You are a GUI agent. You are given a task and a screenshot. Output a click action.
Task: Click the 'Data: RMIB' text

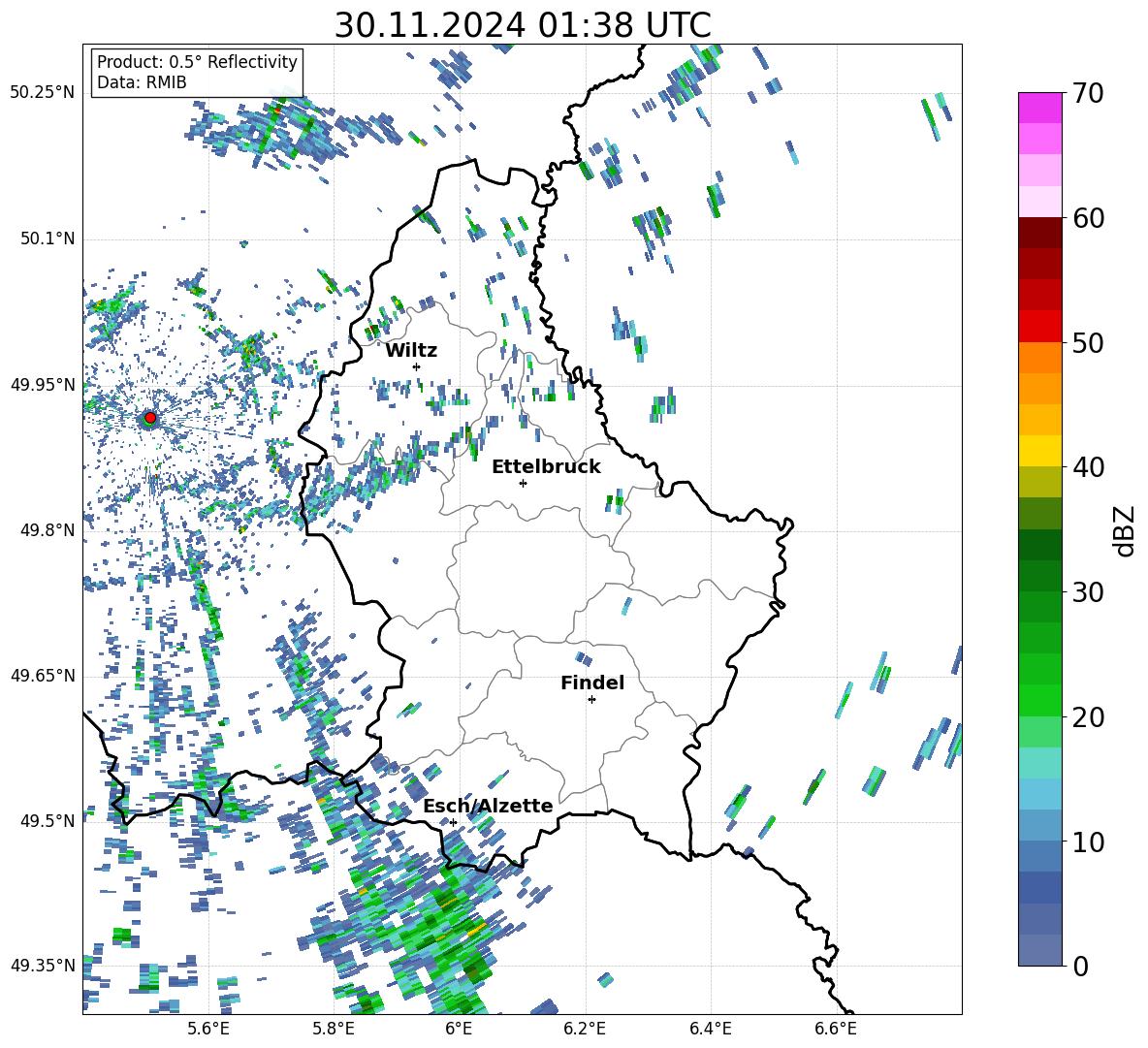pos(142,82)
